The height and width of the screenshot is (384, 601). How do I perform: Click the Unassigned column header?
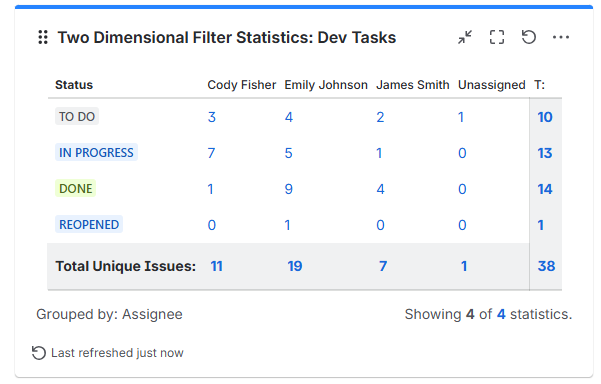(491, 85)
